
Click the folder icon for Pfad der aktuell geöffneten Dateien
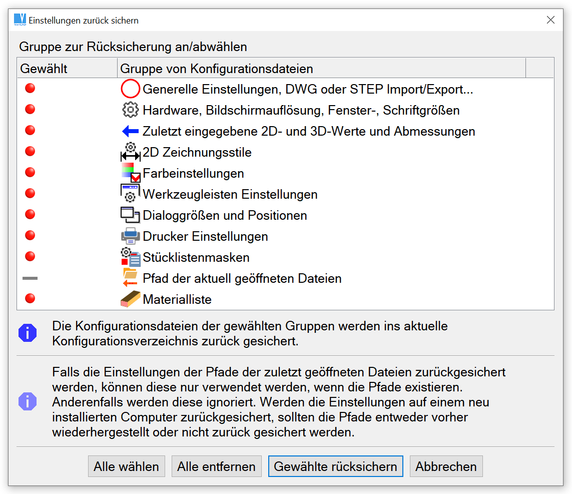[130, 278]
